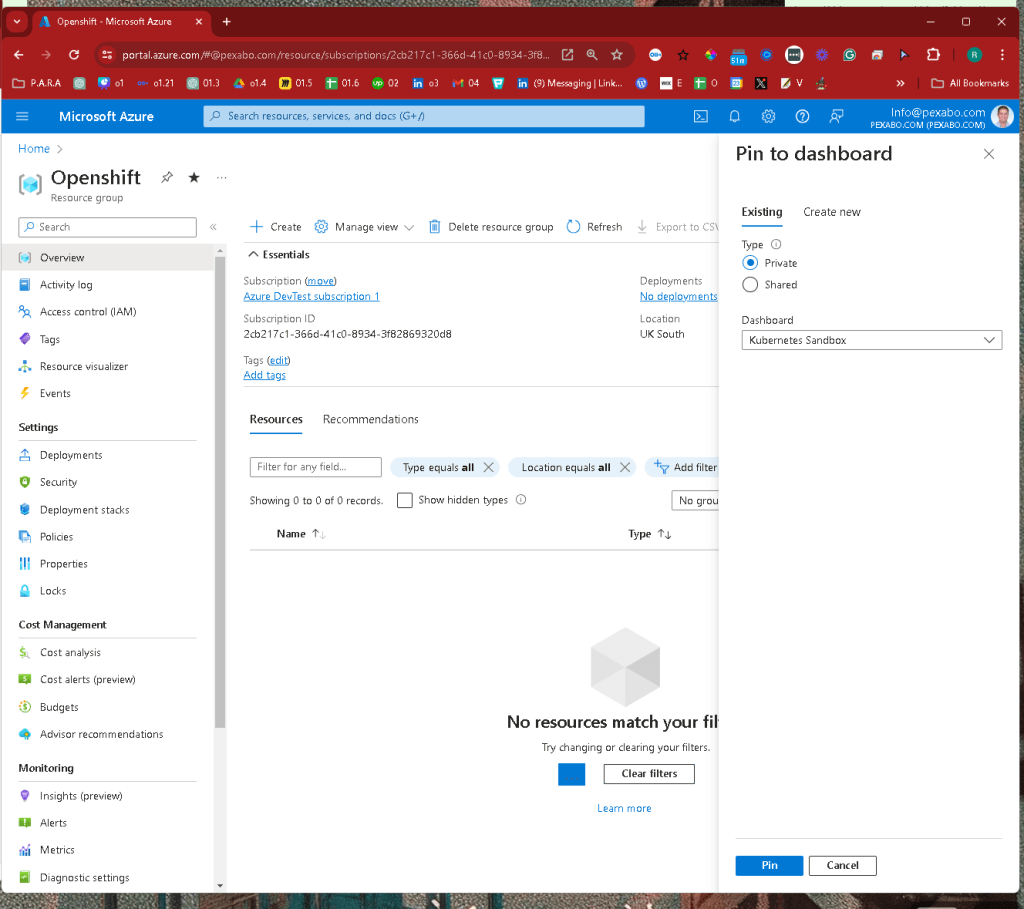Remove the Type equals all filter
The image size is (1024, 909).
click(488, 468)
